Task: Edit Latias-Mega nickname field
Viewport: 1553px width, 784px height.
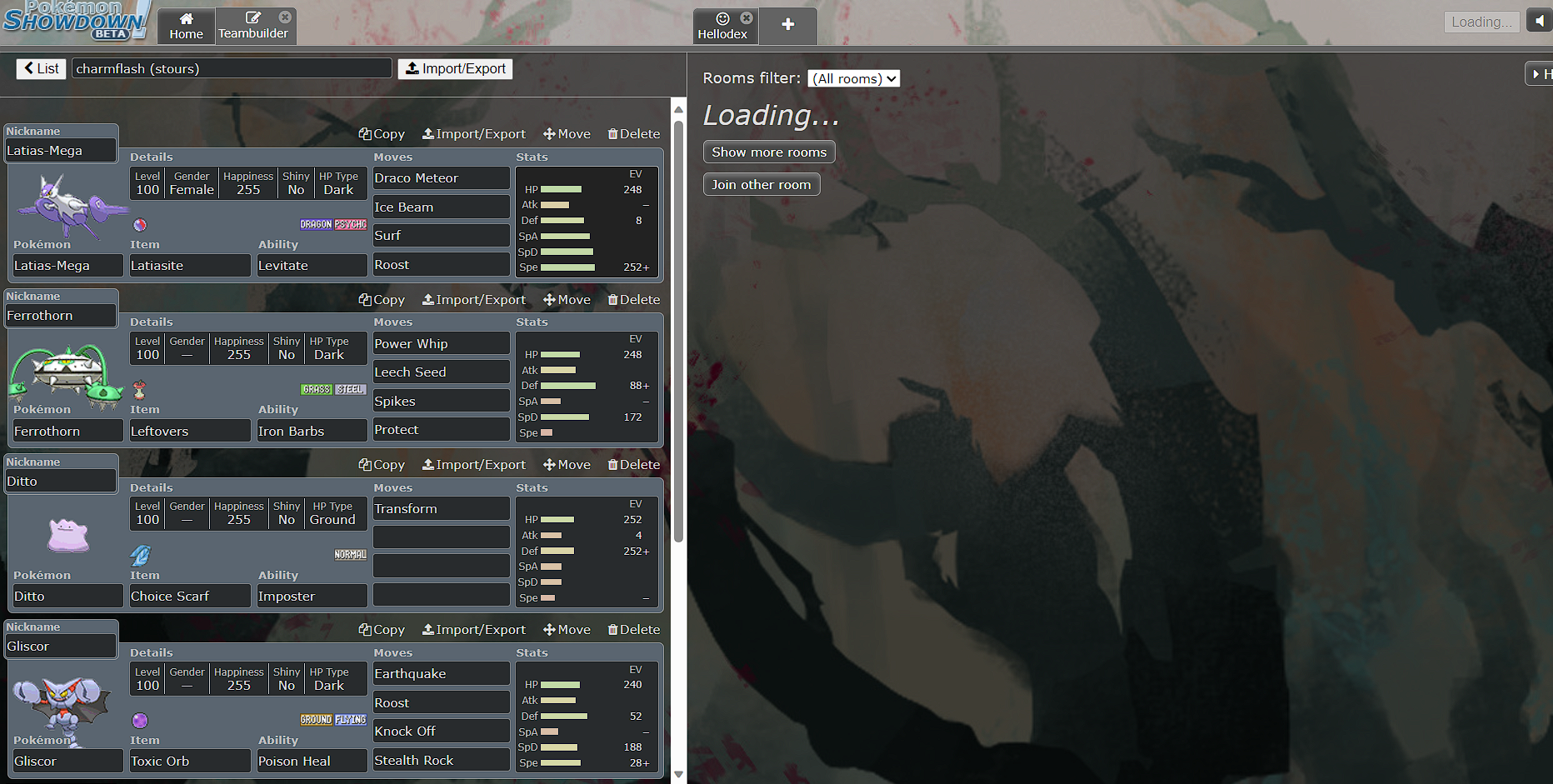Action: 61,151
